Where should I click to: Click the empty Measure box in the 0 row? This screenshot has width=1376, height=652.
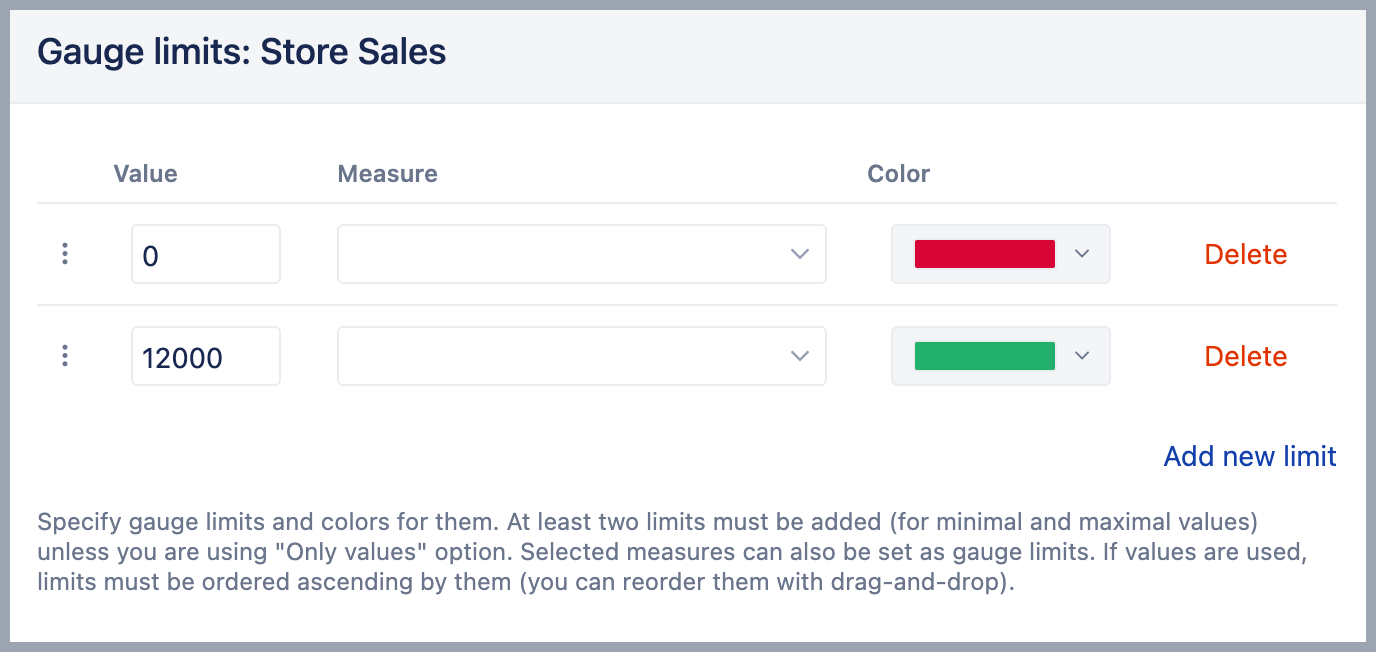[x=560, y=254]
